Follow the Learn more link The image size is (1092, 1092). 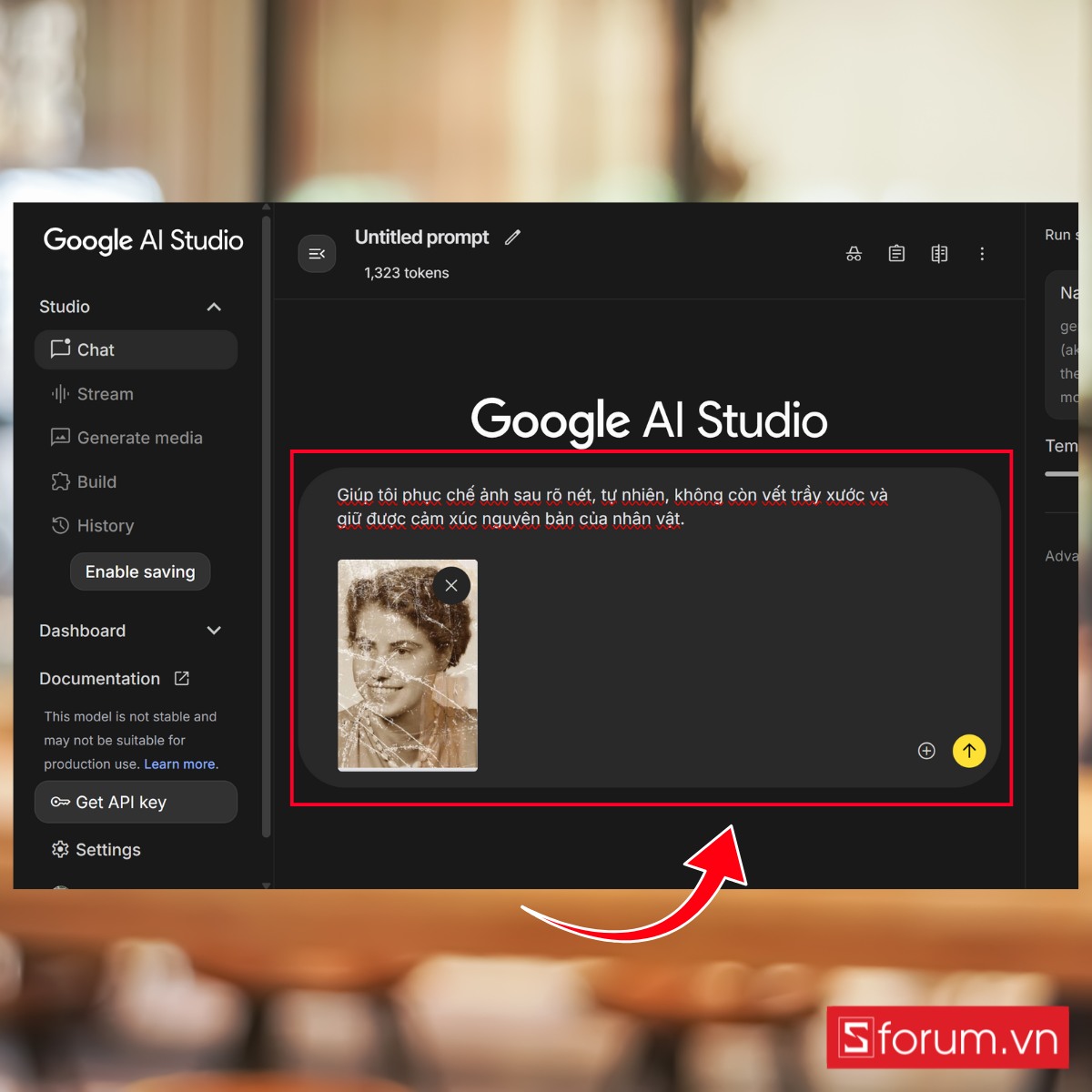179,764
